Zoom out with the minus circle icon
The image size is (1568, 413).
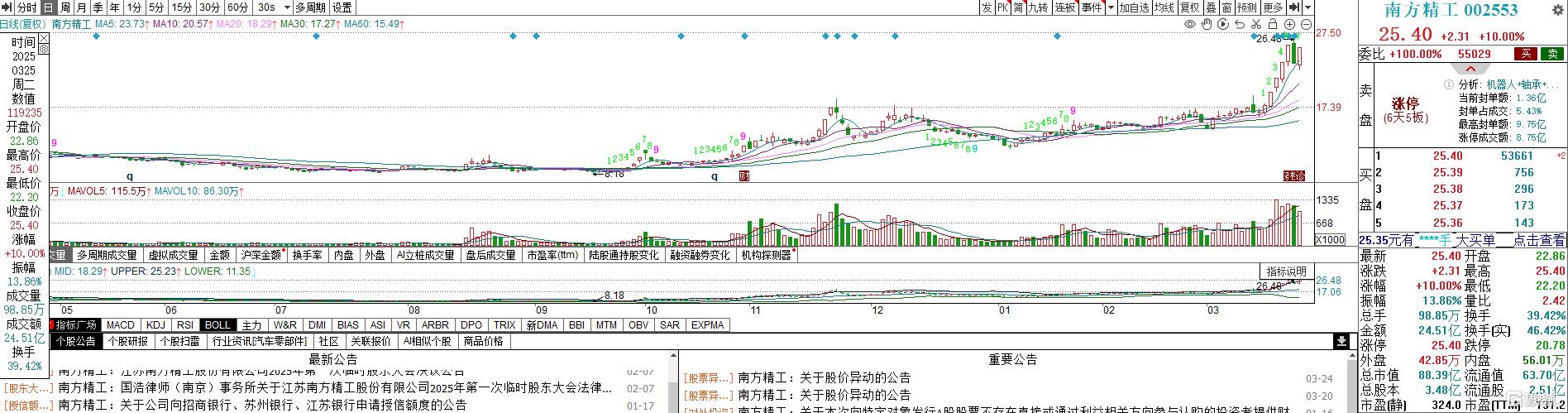pyautogui.click(x=1306, y=24)
